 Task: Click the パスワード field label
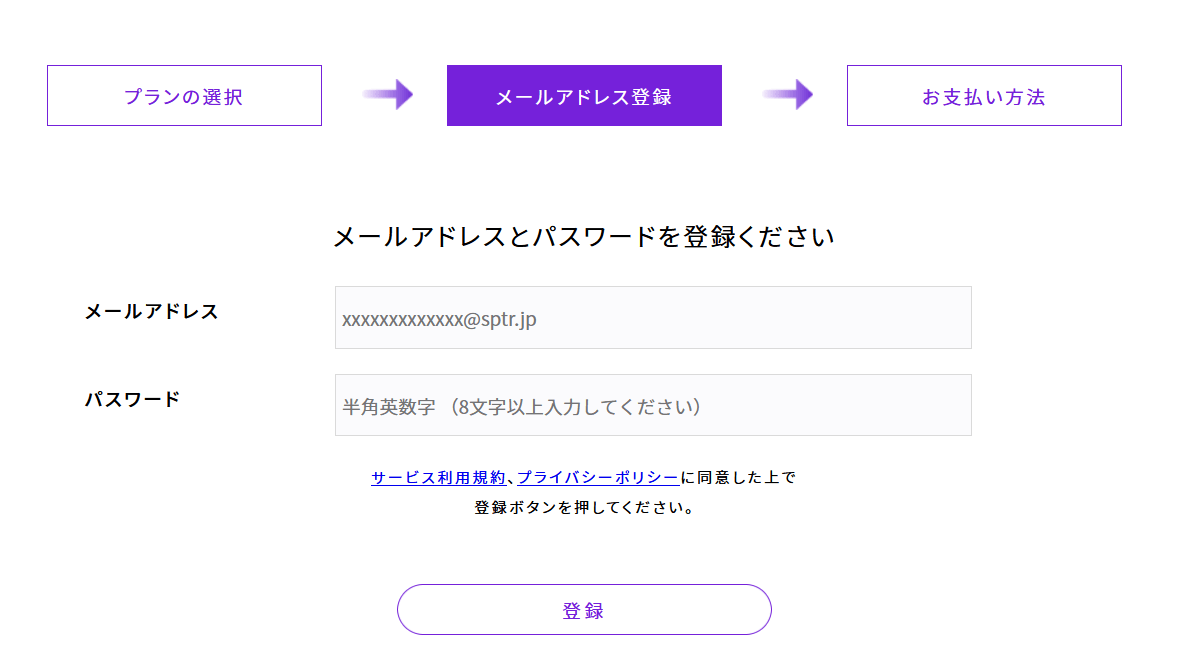tap(132, 399)
